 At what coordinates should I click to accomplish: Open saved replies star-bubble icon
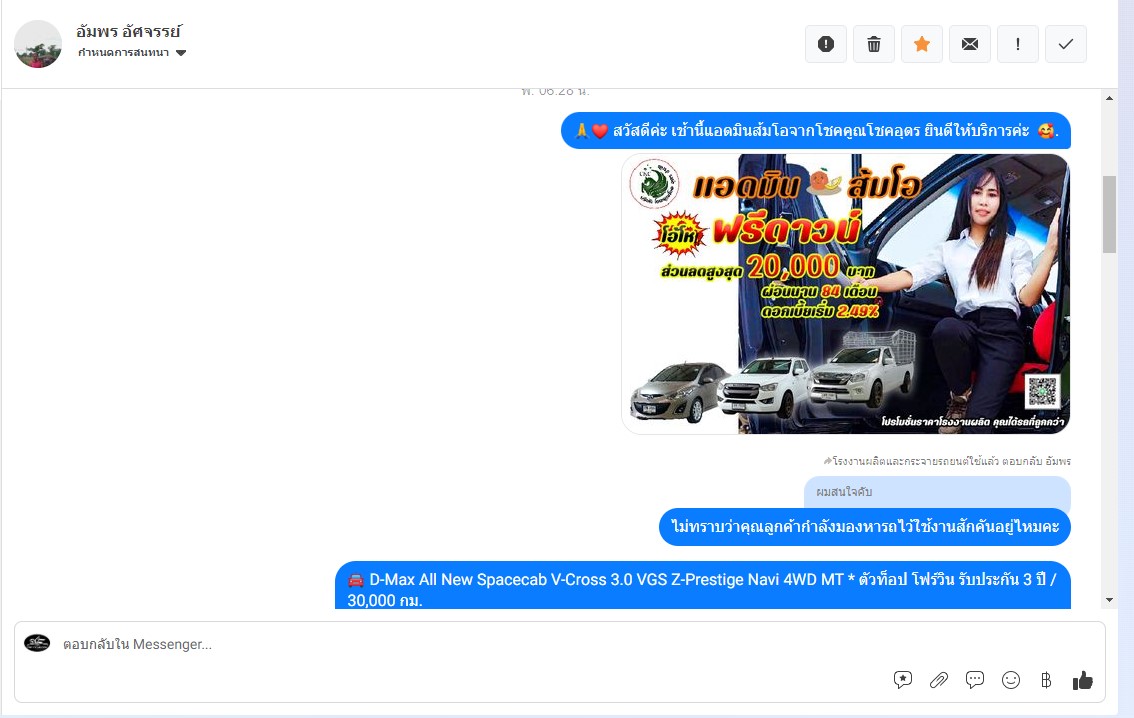[x=903, y=680]
